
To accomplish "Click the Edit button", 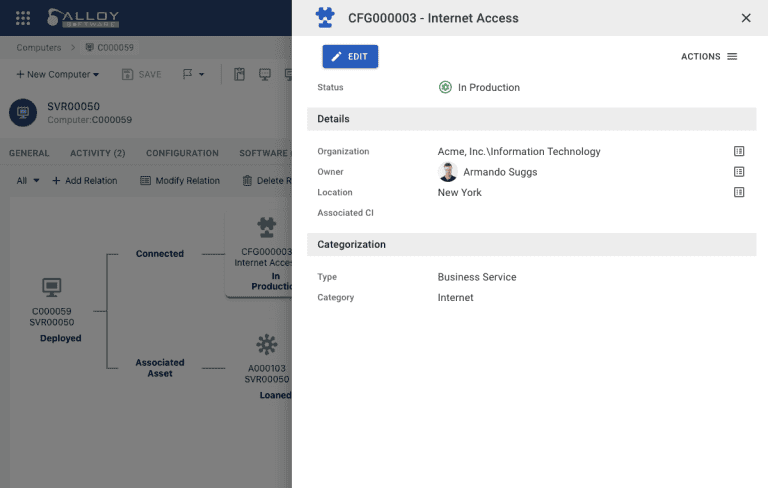I will pyautogui.click(x=350, y=57).
